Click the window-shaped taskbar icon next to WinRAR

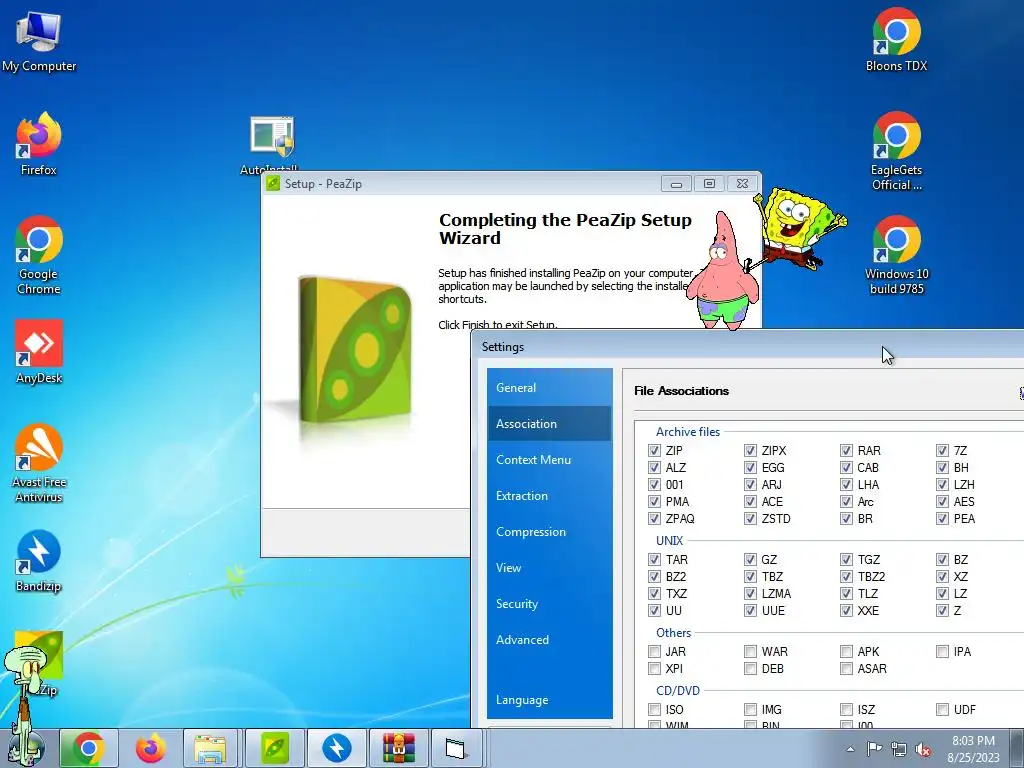[456, 748]
